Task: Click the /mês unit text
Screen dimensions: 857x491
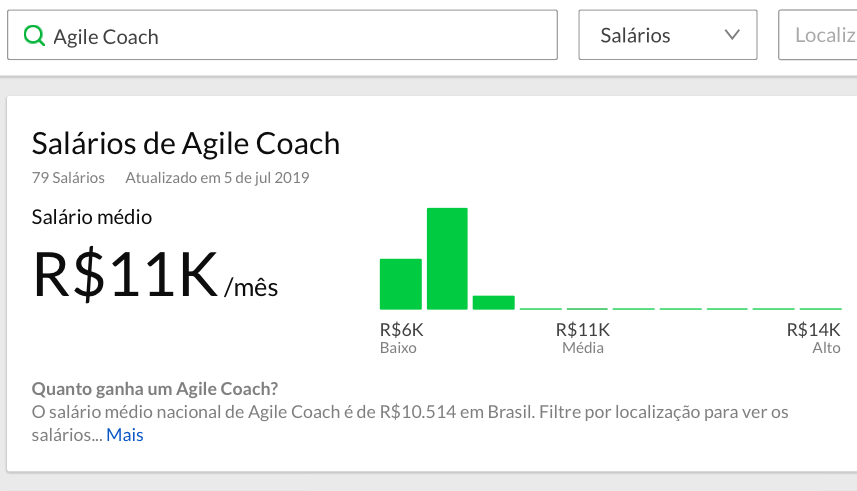Action: tap(251, 287)
